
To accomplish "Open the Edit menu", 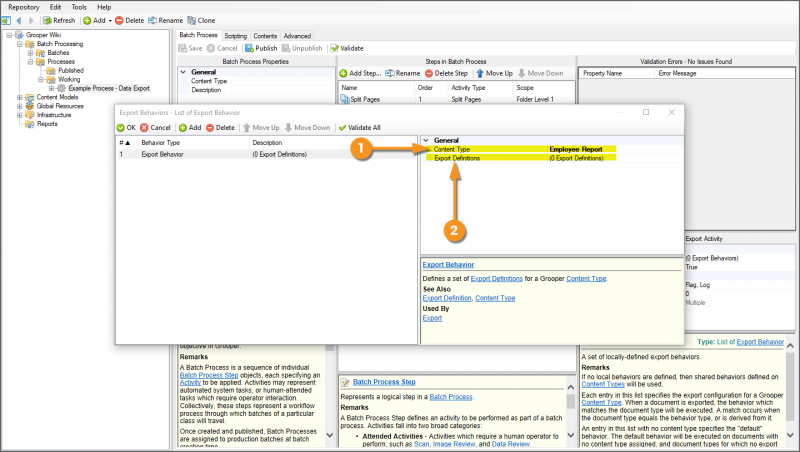I will click(55, 7).
